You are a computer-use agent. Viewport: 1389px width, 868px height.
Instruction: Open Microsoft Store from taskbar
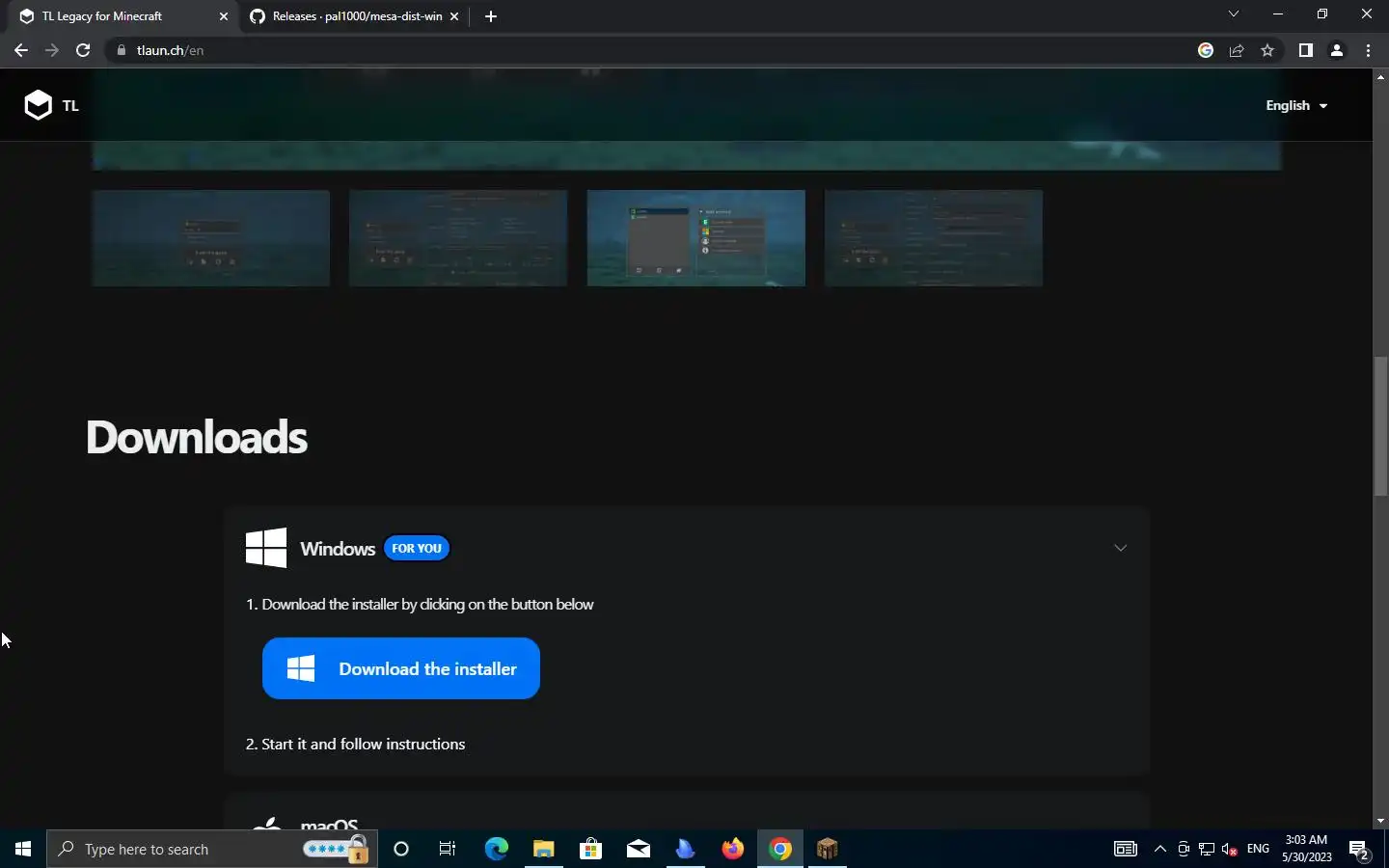pyautogui.click(x=590, y=849)
